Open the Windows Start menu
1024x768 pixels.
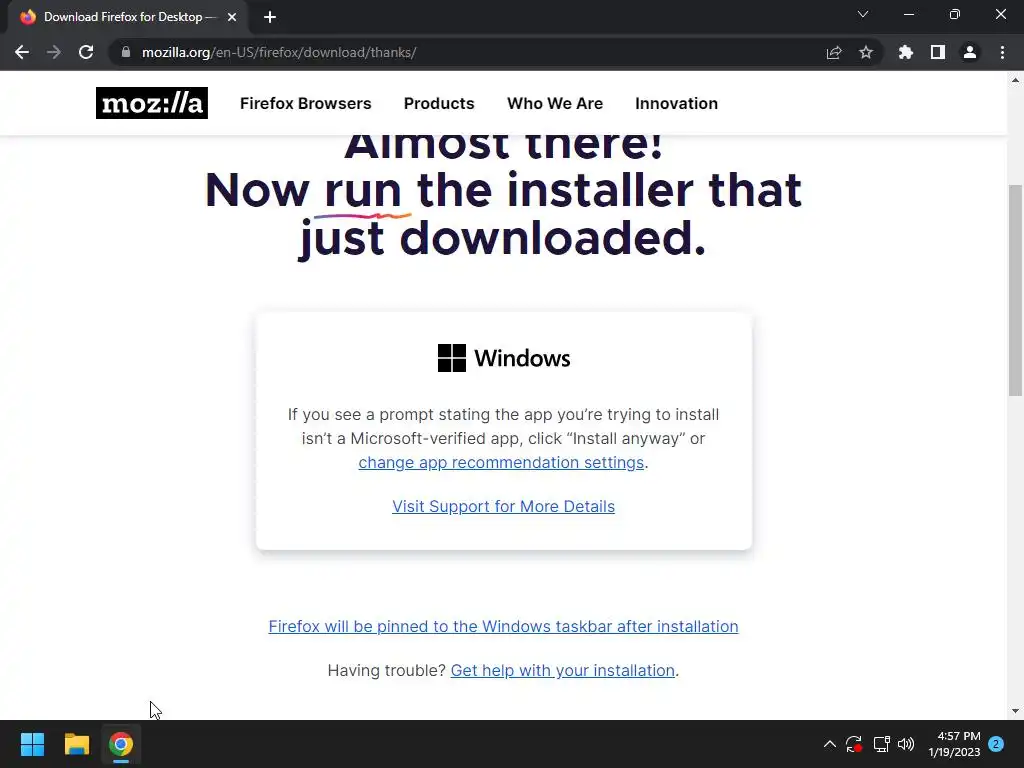click(32, 744)
